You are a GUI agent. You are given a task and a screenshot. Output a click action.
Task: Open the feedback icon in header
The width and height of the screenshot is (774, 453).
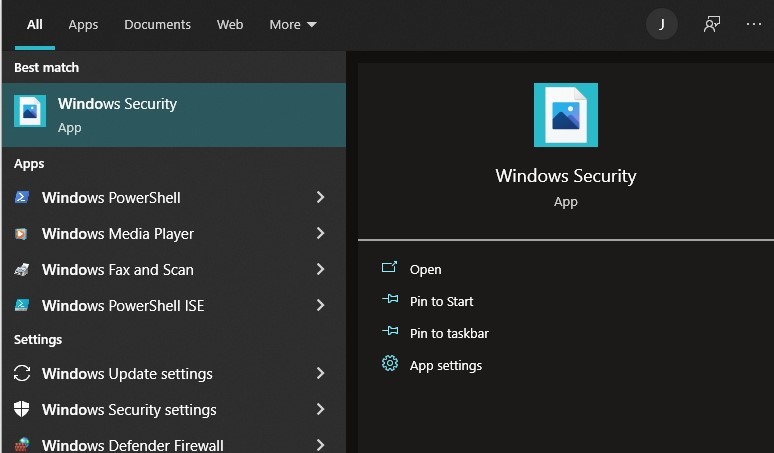tap(711, 24)
